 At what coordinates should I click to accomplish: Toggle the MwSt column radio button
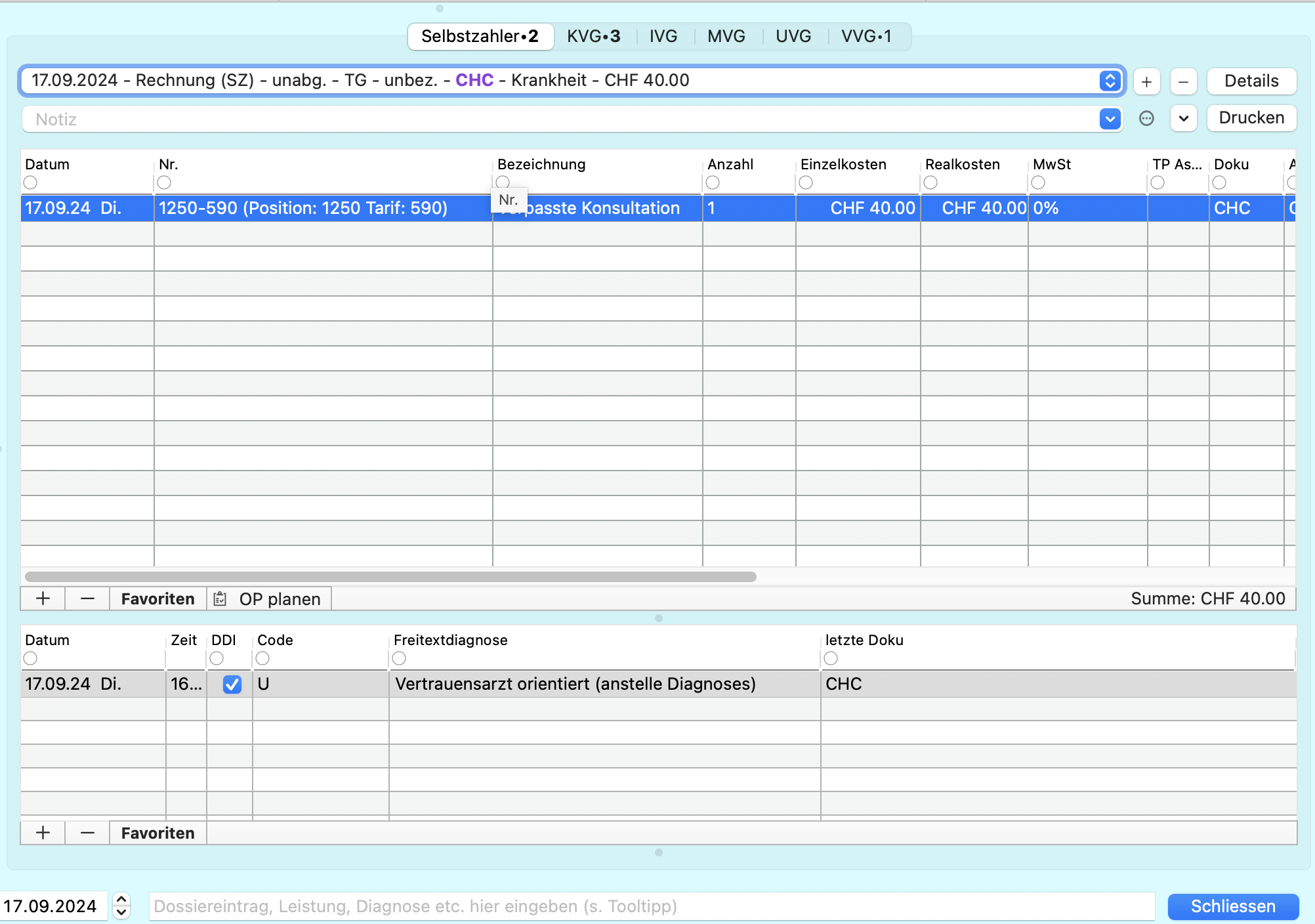(x=1038, y=182)
